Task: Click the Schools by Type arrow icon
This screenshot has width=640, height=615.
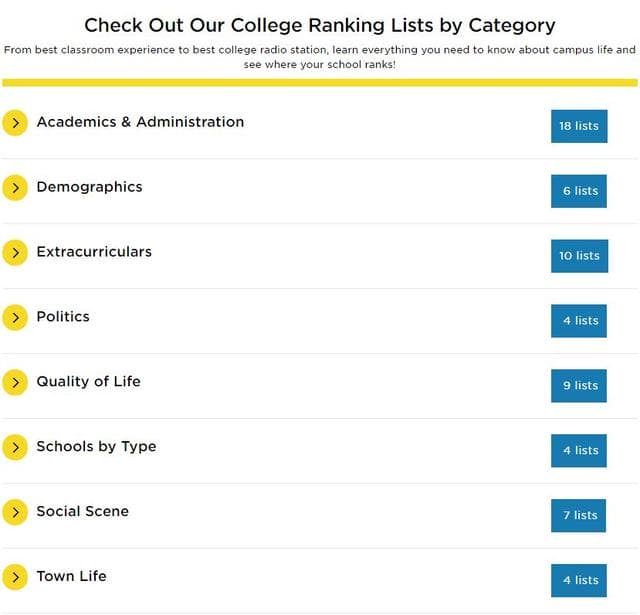Action: coord(15,447)
